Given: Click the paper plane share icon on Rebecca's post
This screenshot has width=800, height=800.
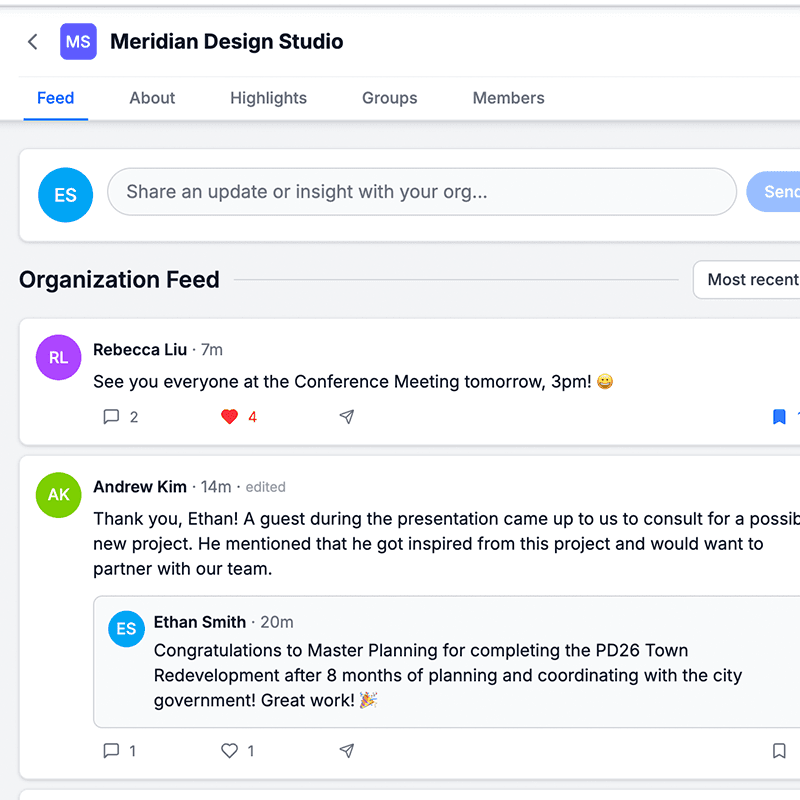Looking at the screenshot, I should (346, 416).
